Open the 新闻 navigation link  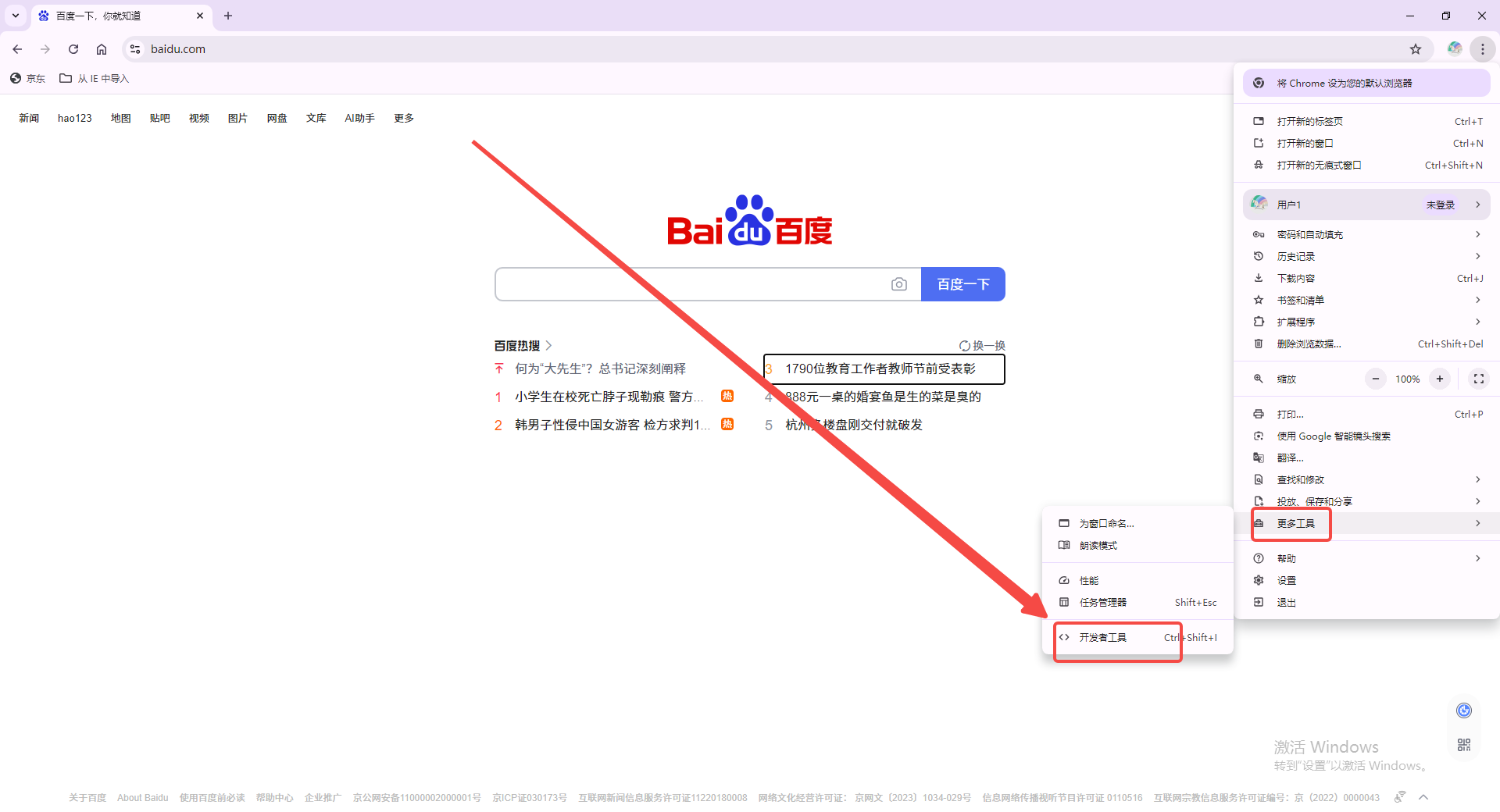click(x=29, y=118)
